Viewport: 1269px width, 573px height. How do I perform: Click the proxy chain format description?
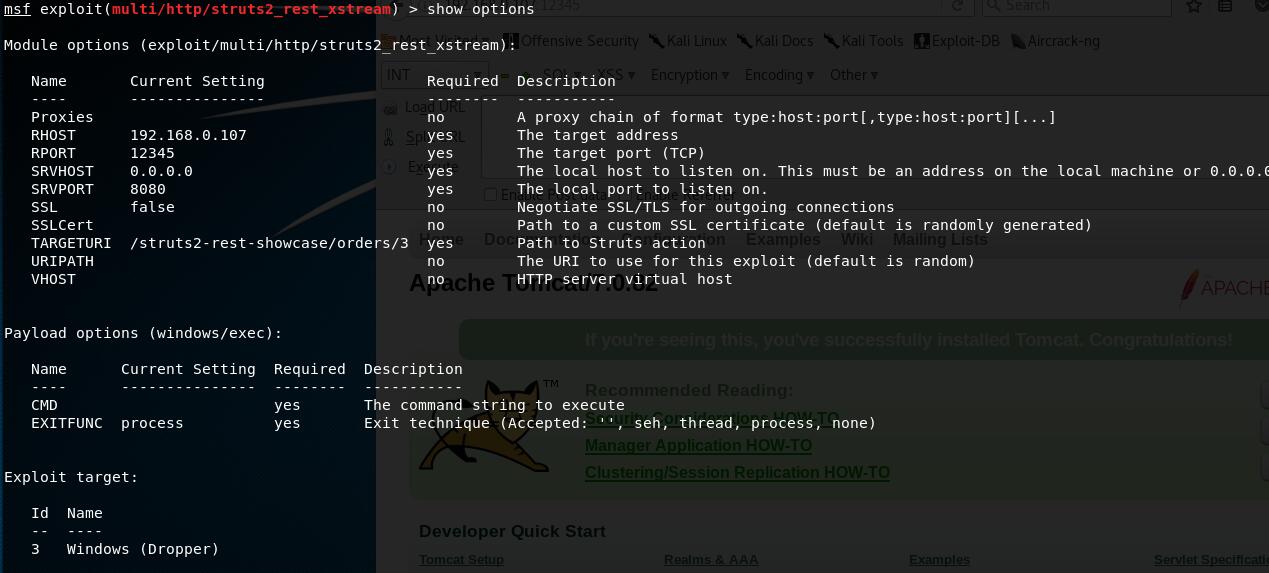(786, 117)
